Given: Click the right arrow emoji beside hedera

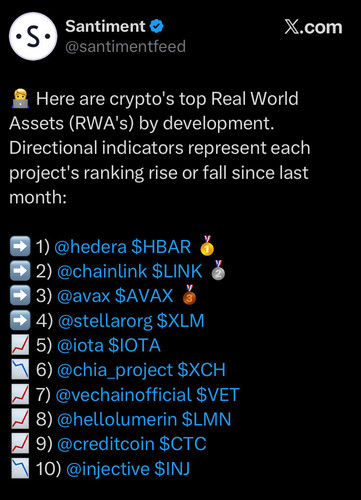Looking at the screenshot, I should [x=20, y=246].
